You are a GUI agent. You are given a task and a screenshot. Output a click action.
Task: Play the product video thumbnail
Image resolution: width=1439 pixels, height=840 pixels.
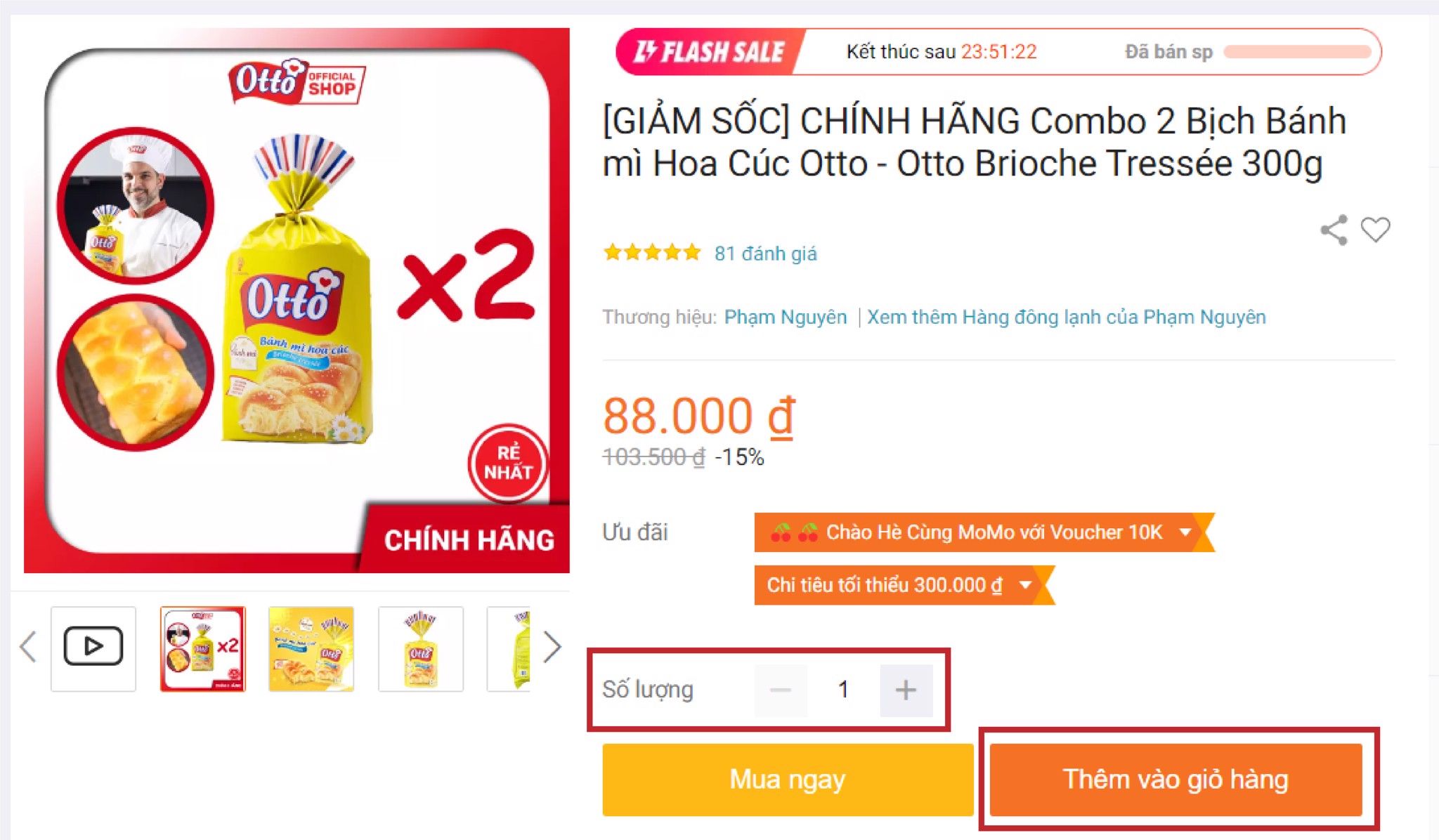pyautogui.click(x=93, y=648)
